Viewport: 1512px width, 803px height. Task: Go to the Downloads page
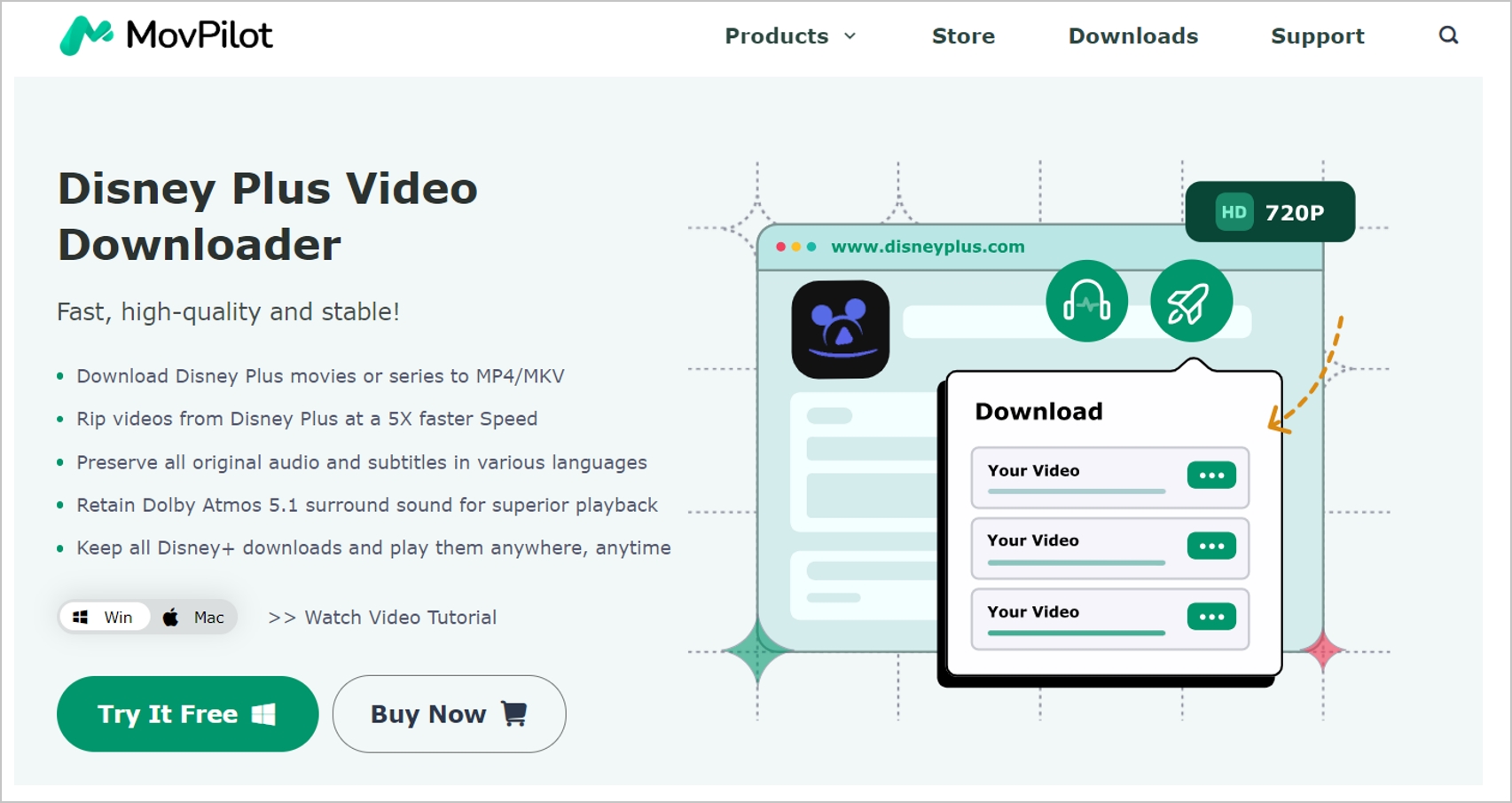coord(1133,36)
